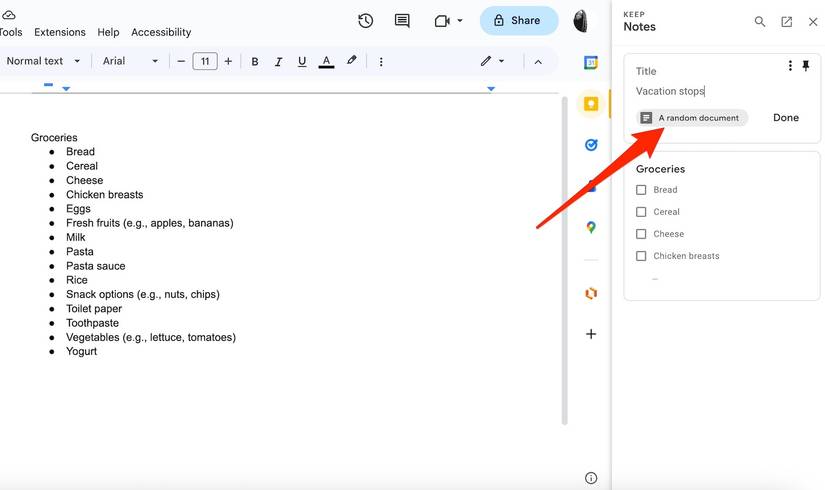Open the Accessibility menu
825x490 pixels.
tap(161, 32)
